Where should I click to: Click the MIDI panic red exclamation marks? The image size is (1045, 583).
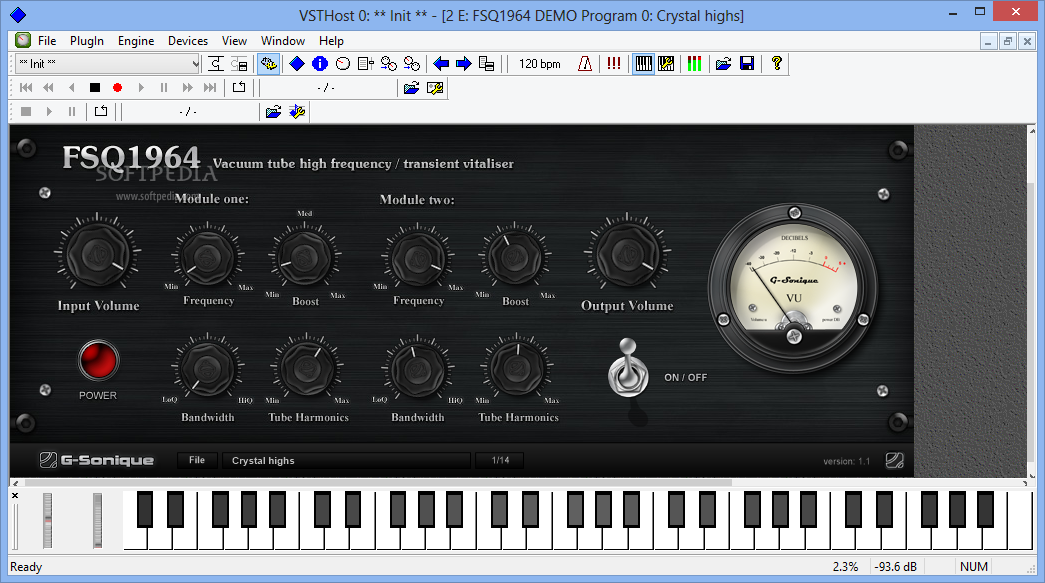pyautogui.click(x=614, y=64)
